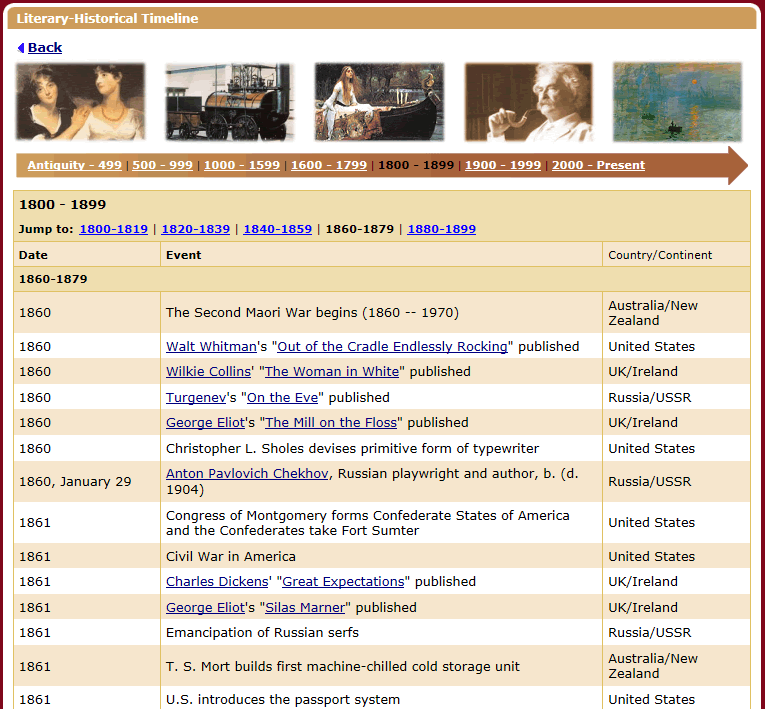Switch to the 500 - 999 period

(162, 165)
